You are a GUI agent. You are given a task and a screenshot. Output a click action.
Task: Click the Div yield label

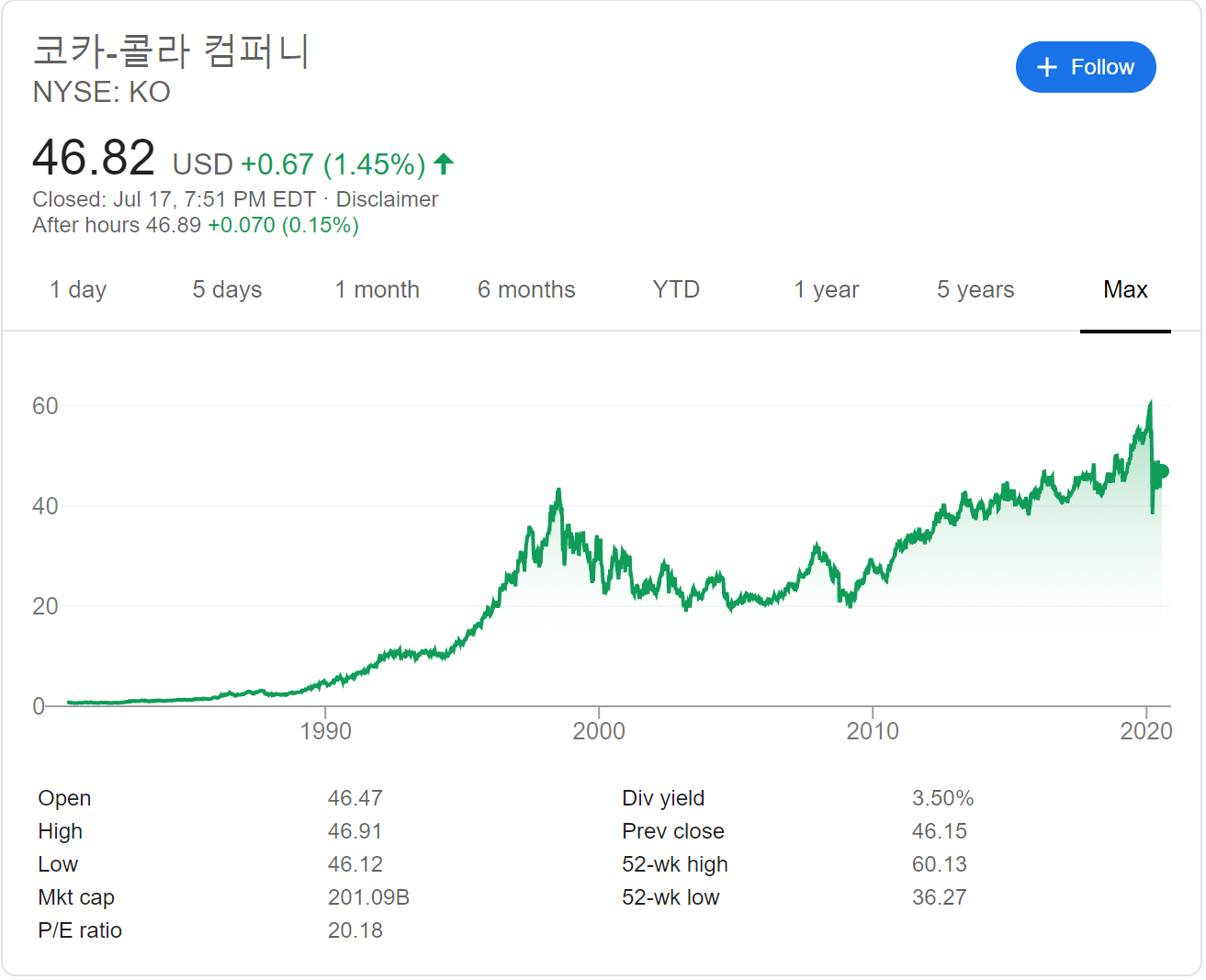pos(663,798)
